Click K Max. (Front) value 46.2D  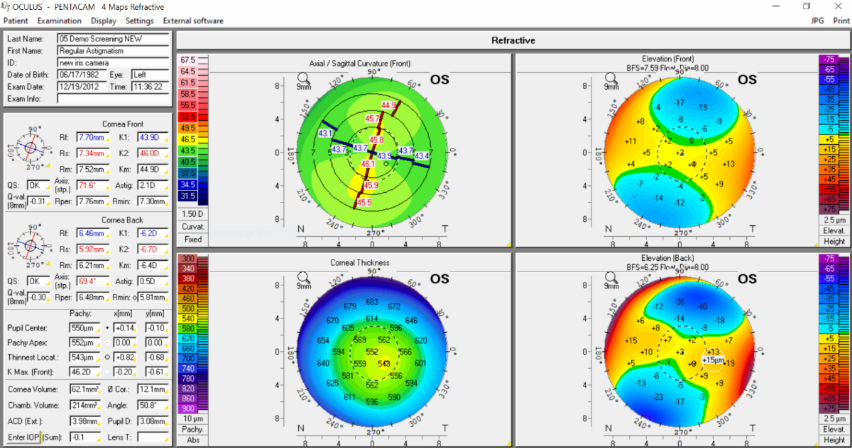pyautogui.click(x=85, y=372)
